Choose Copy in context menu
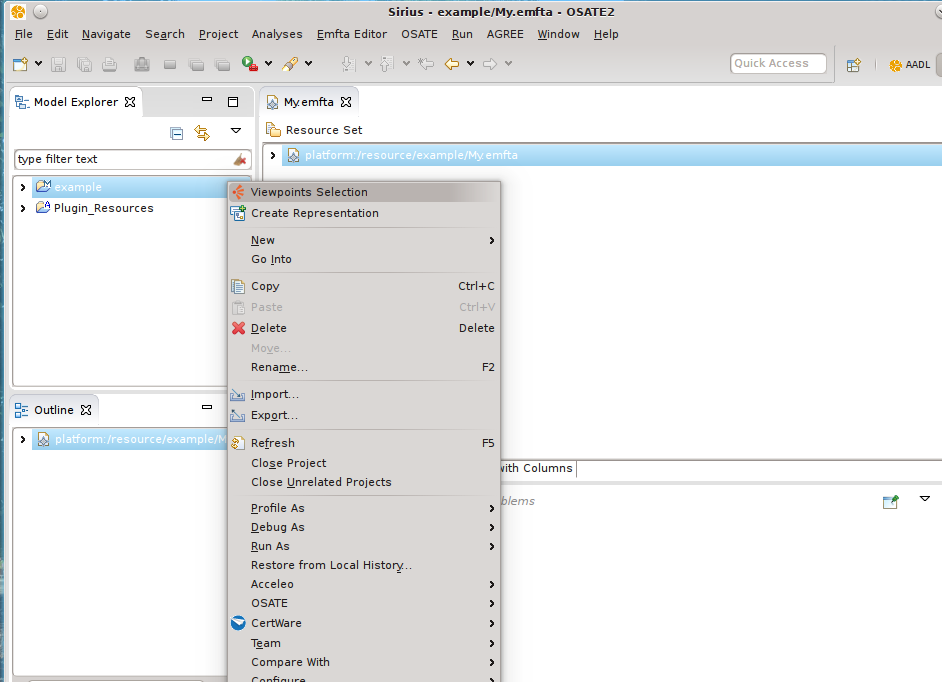The width and height of the screenshot is (942, 682). tap(364, 286)
